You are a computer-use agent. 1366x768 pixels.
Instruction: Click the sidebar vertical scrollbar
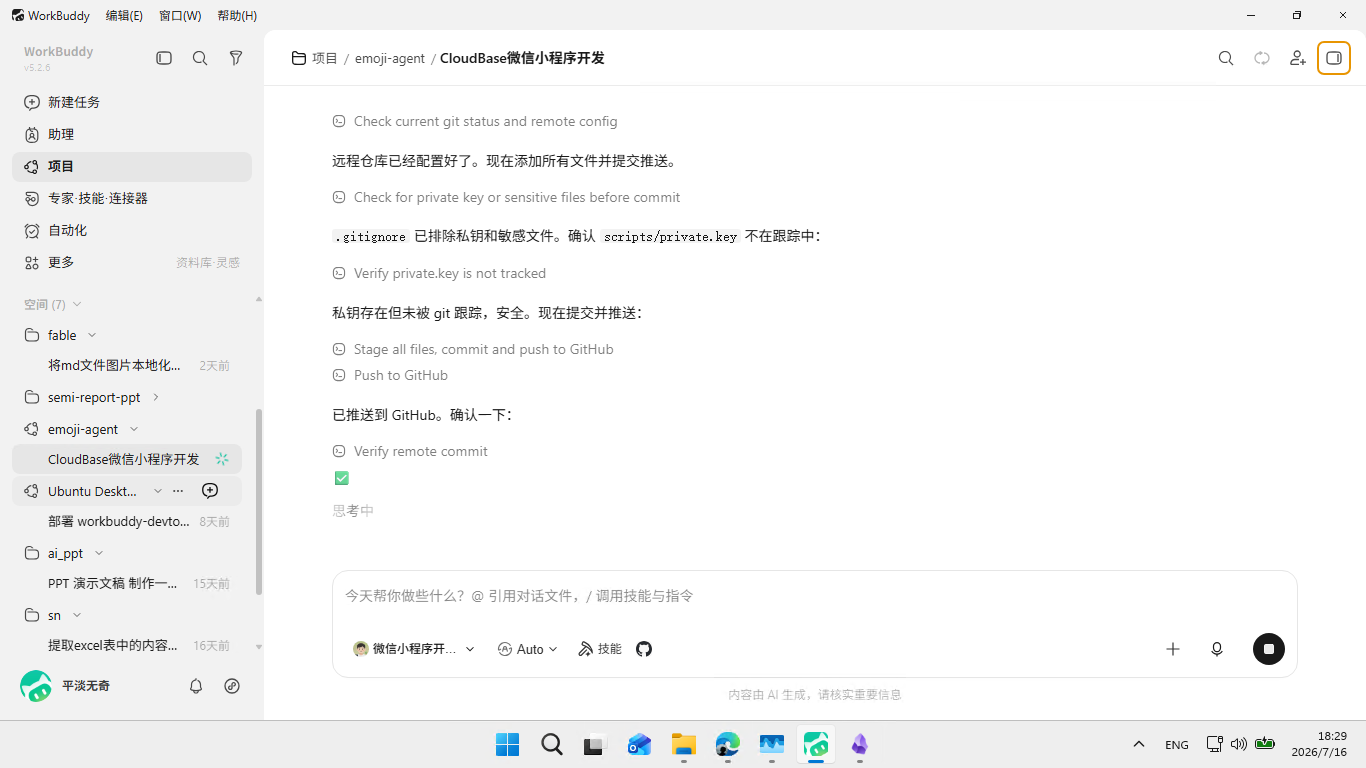click(259, 502)
